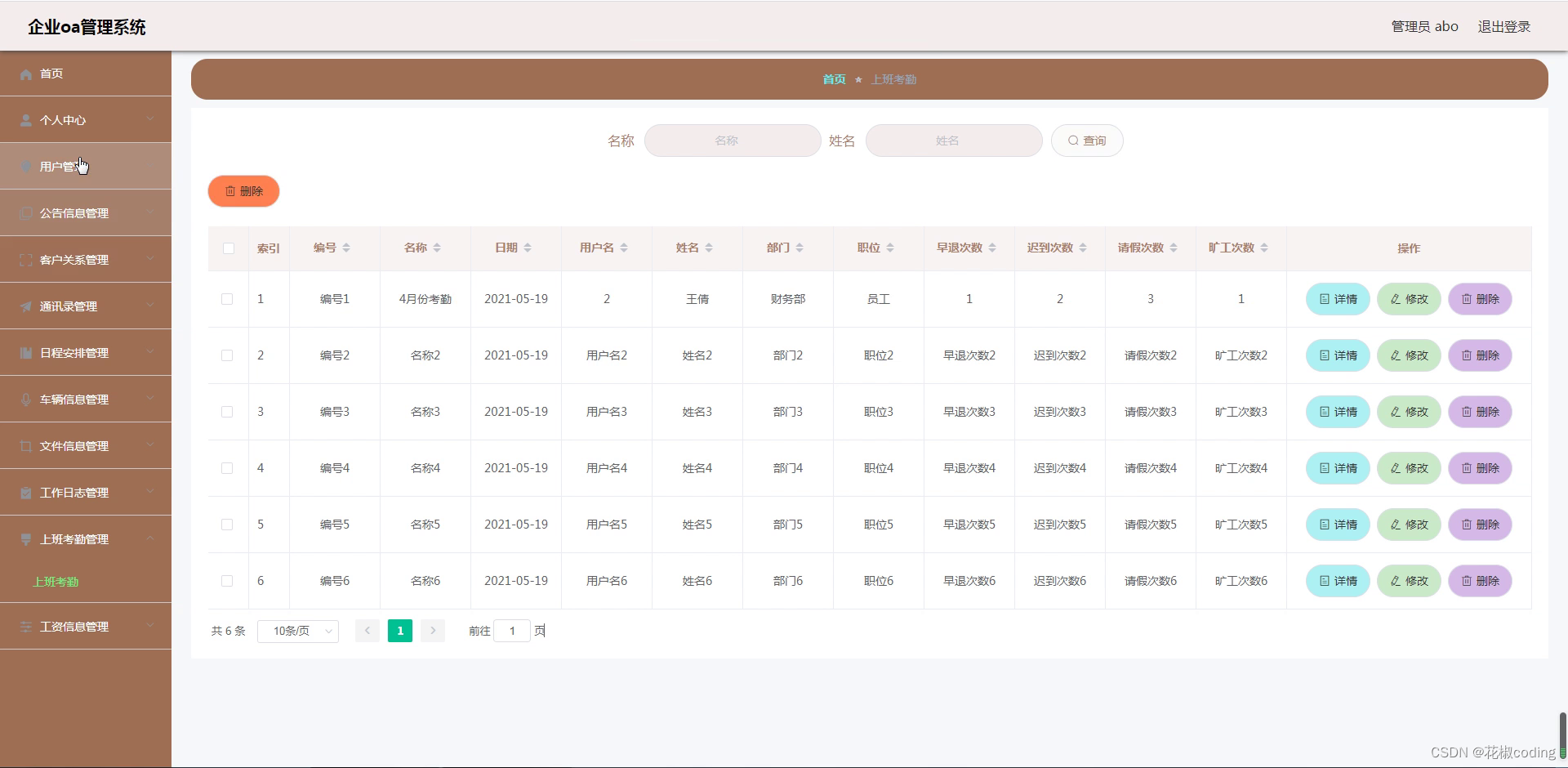Sort the 编号 column using its sort arrows
Viewport: 1568px width, 768px height.
click(x=346, y=248)
